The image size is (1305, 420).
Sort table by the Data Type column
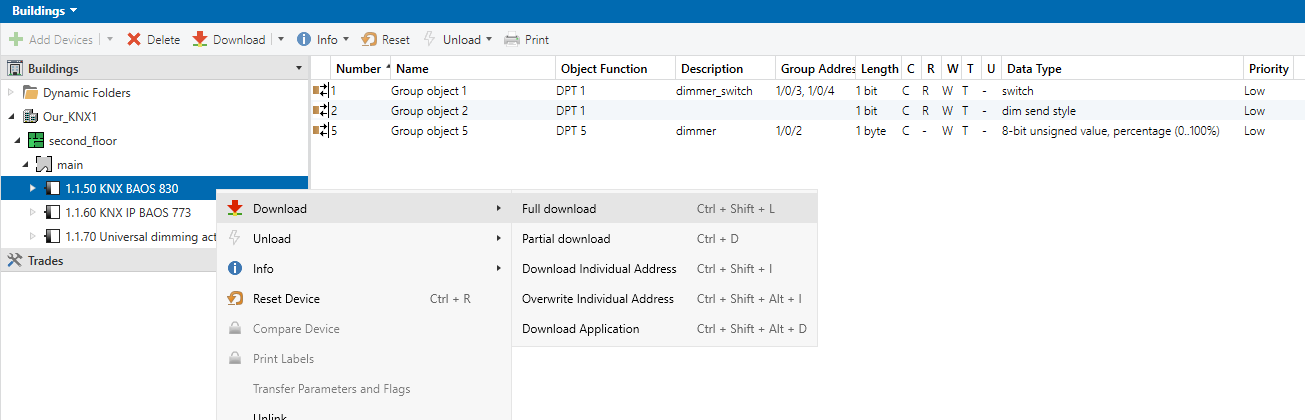tap(1034, 69)
